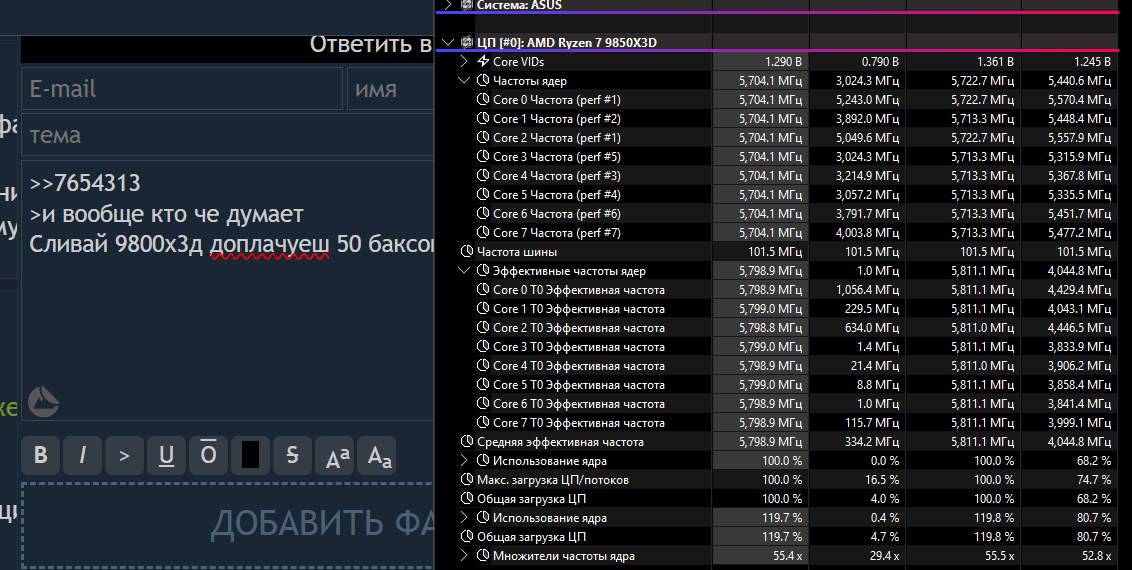Select the Core 2 Частота (perf #1) row

[778, 138]
